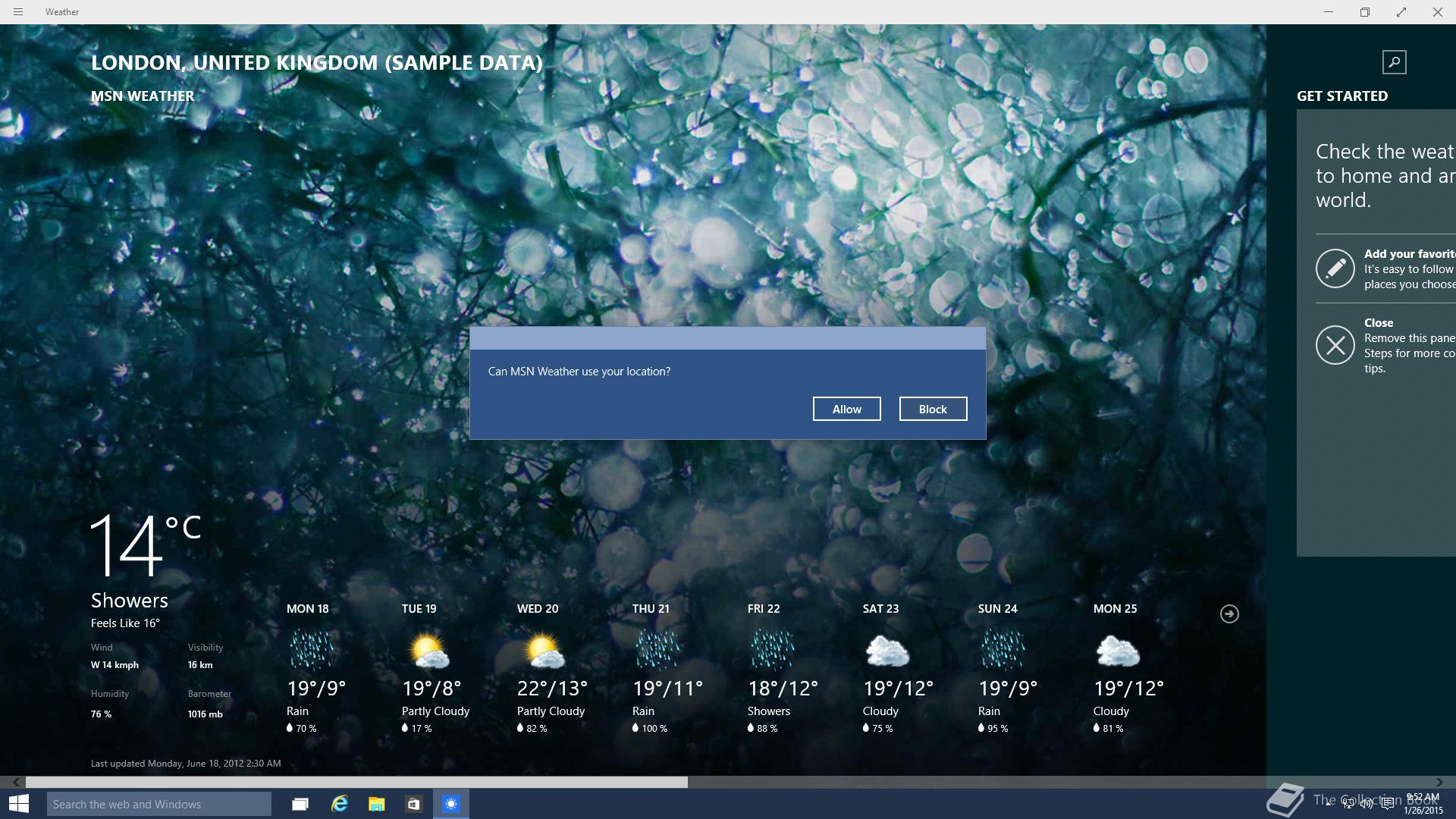1456x819 pixels.
Task: Click the 16 km visibility value
Action: click(200, 665)
